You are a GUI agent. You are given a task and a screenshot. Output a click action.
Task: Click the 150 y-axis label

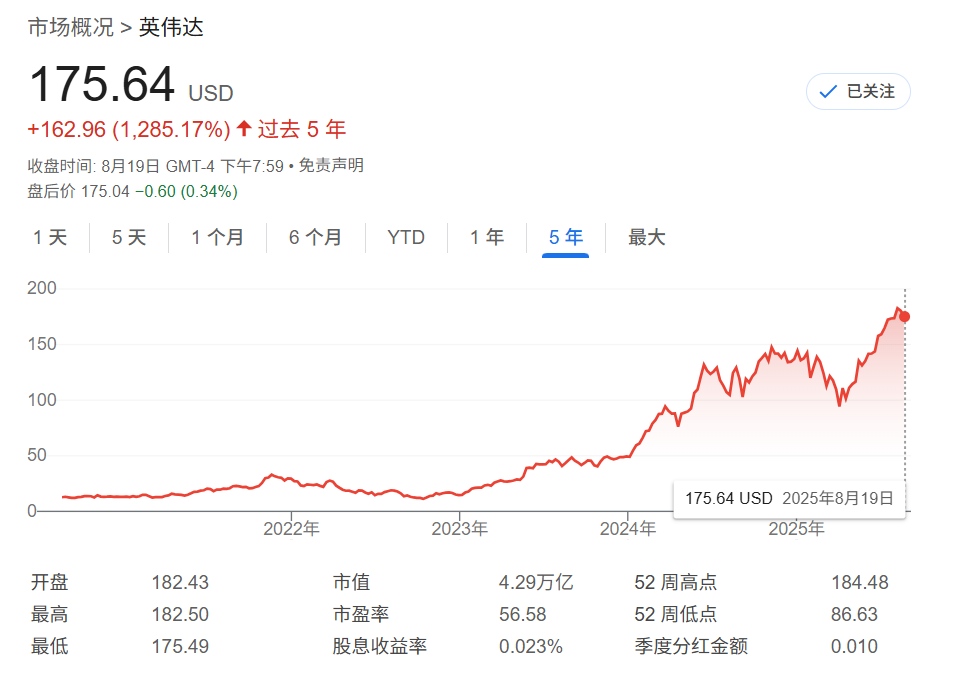[x=42, y=344]
